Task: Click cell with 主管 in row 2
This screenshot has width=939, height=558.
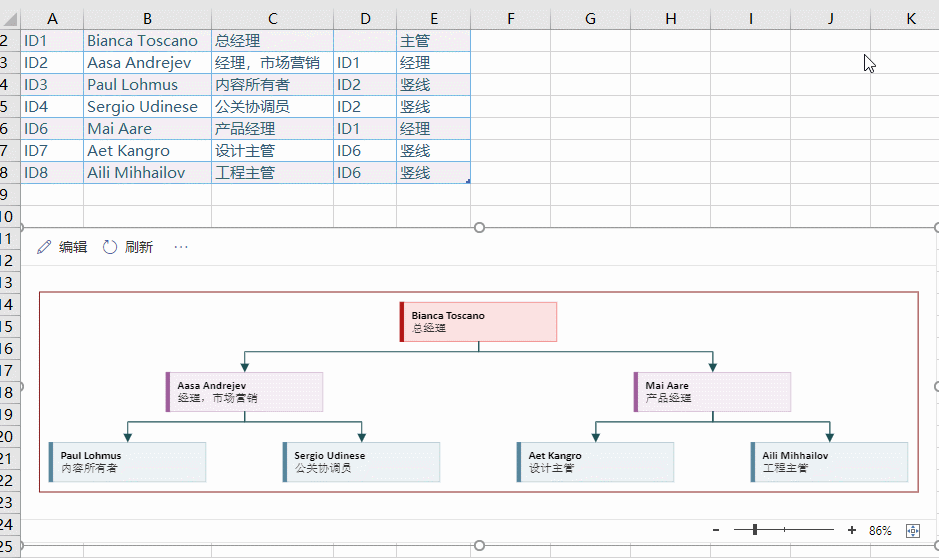Action: point(434,41)
